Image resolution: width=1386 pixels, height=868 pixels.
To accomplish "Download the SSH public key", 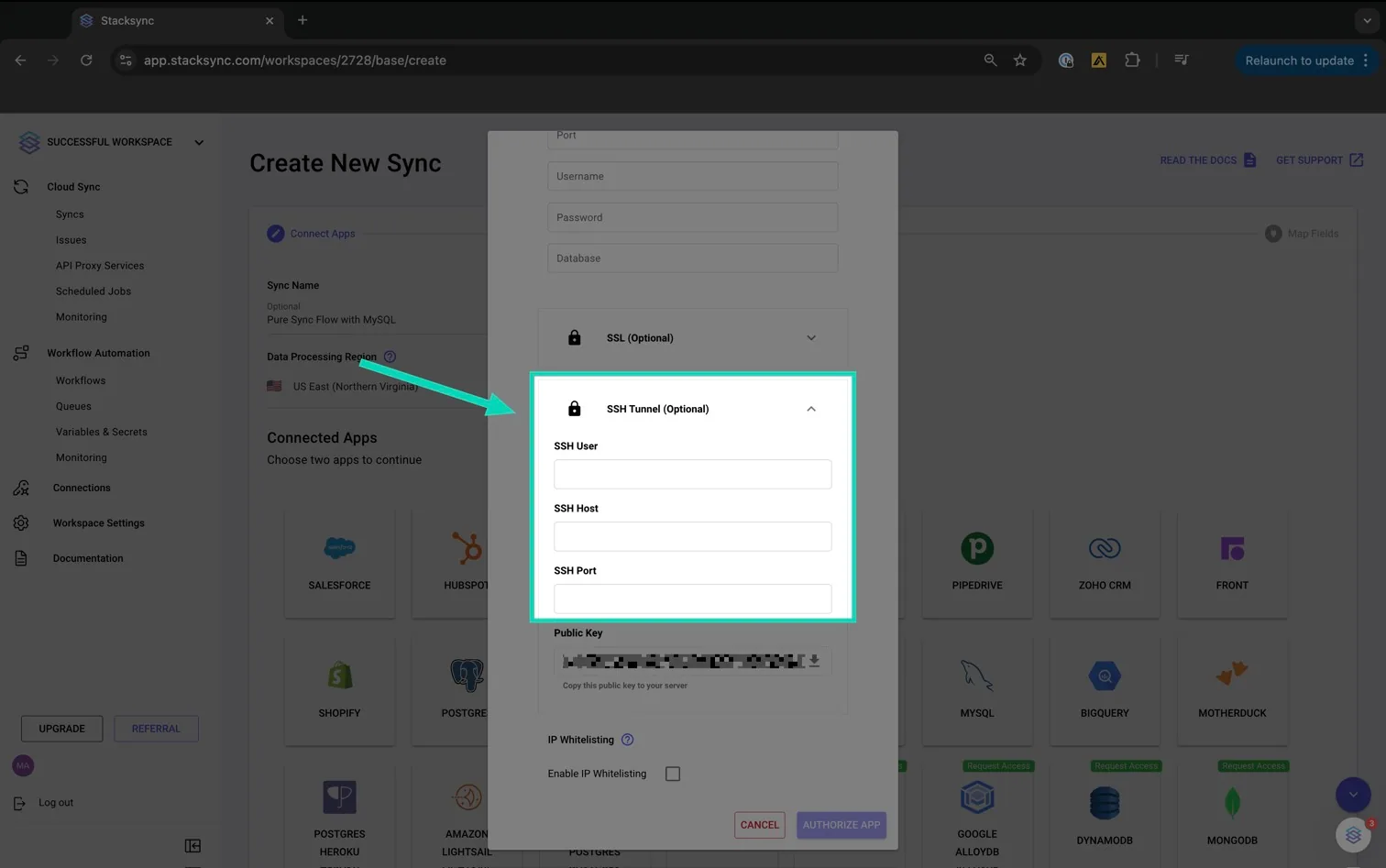I will [x=814, y=661].
